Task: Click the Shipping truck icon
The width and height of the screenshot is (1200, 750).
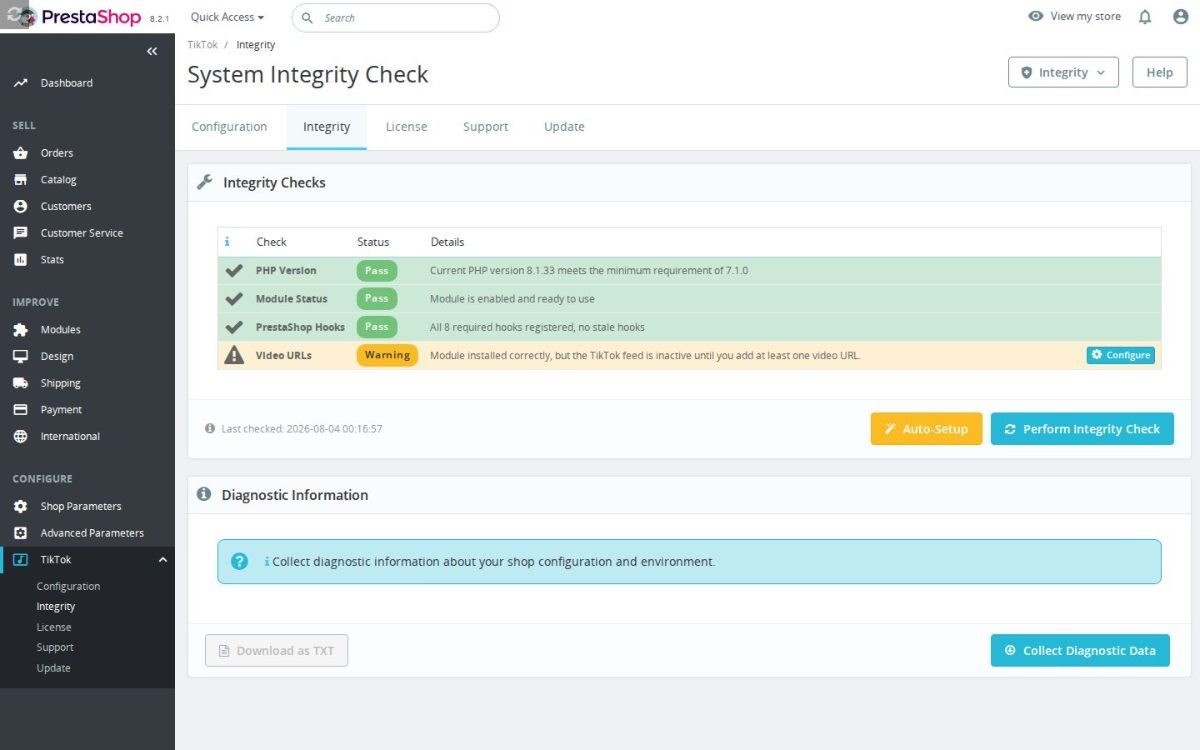Action: pos(20,383)
